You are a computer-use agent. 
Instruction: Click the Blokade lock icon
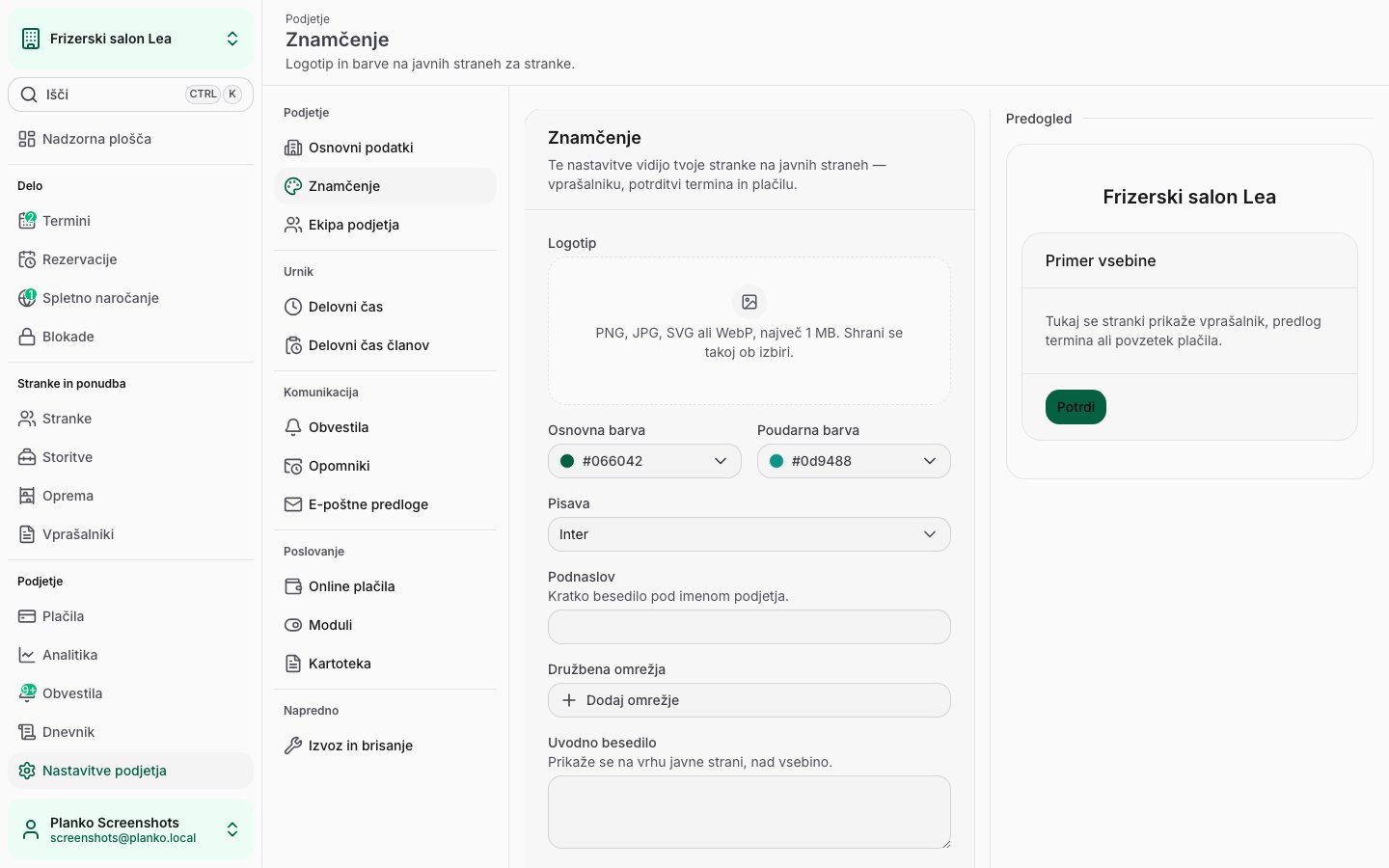point(27,337)
